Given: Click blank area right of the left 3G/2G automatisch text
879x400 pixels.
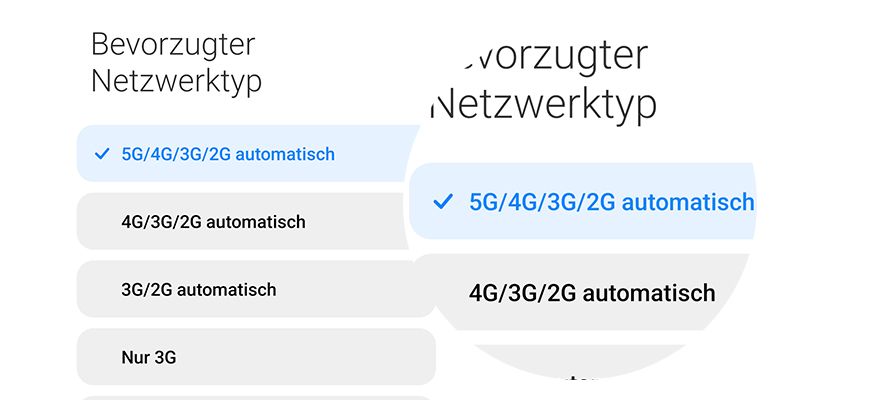Looking at the screenshot, I should click(350, 289).
